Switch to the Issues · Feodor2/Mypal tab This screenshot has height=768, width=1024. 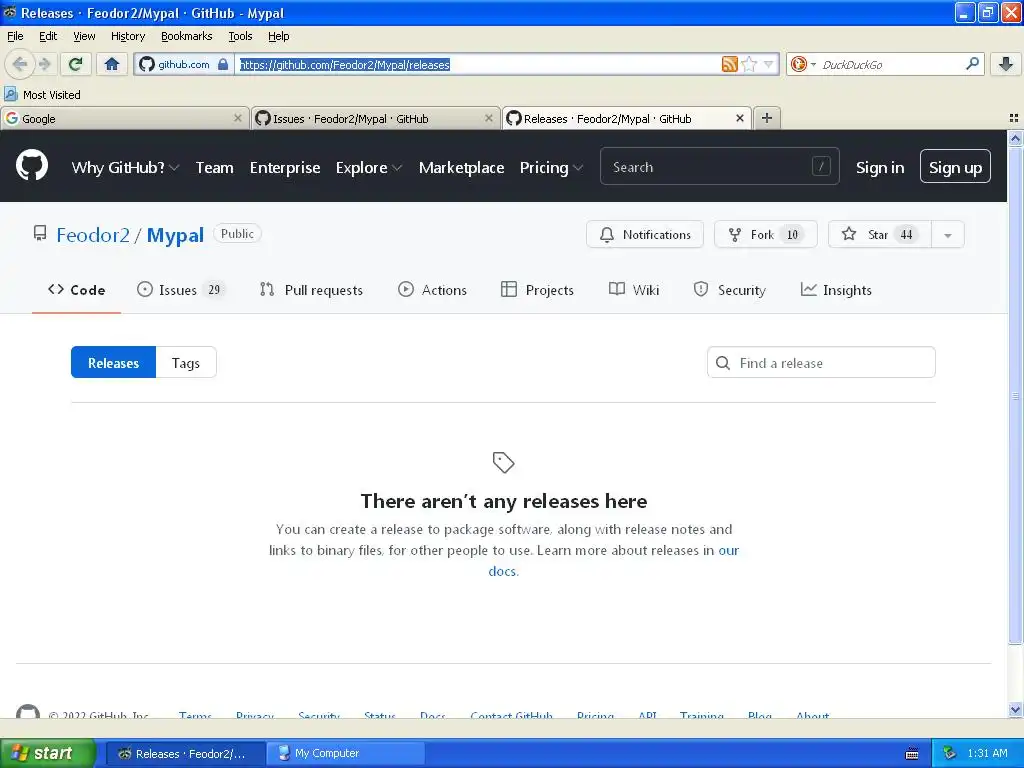click(376, 118)
